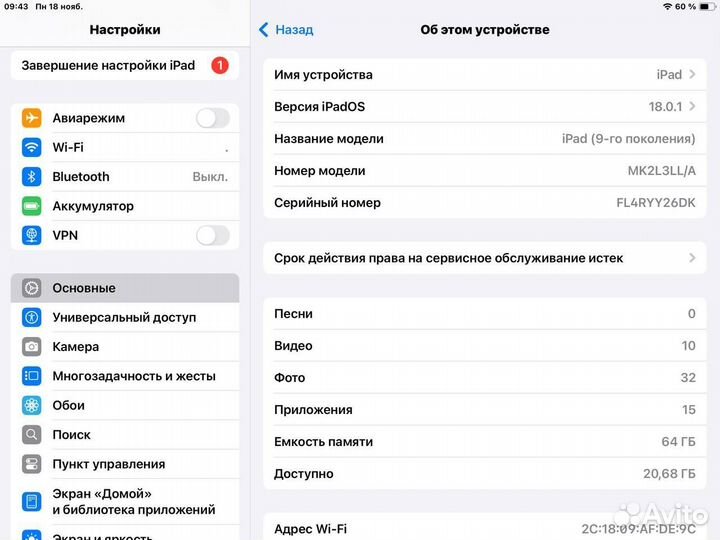Tap the Пункт управления switches icon
The width and height of the screenshot is (720, 540).
pos(32,464)
